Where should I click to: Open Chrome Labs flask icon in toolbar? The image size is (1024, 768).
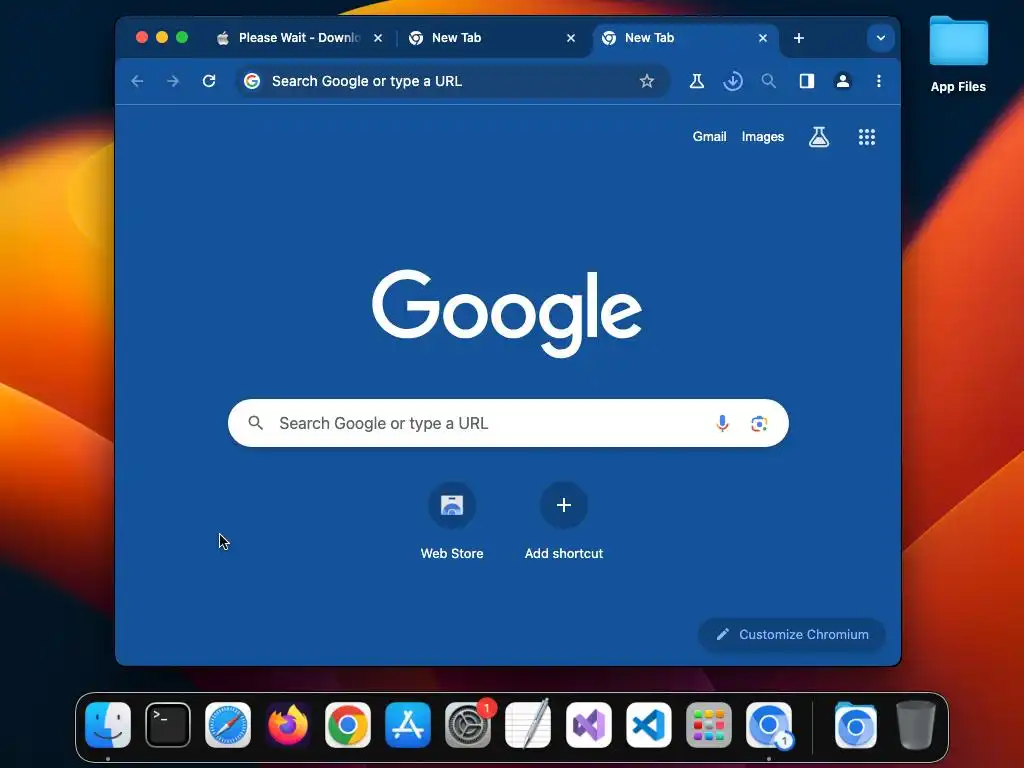click(697, 81)
